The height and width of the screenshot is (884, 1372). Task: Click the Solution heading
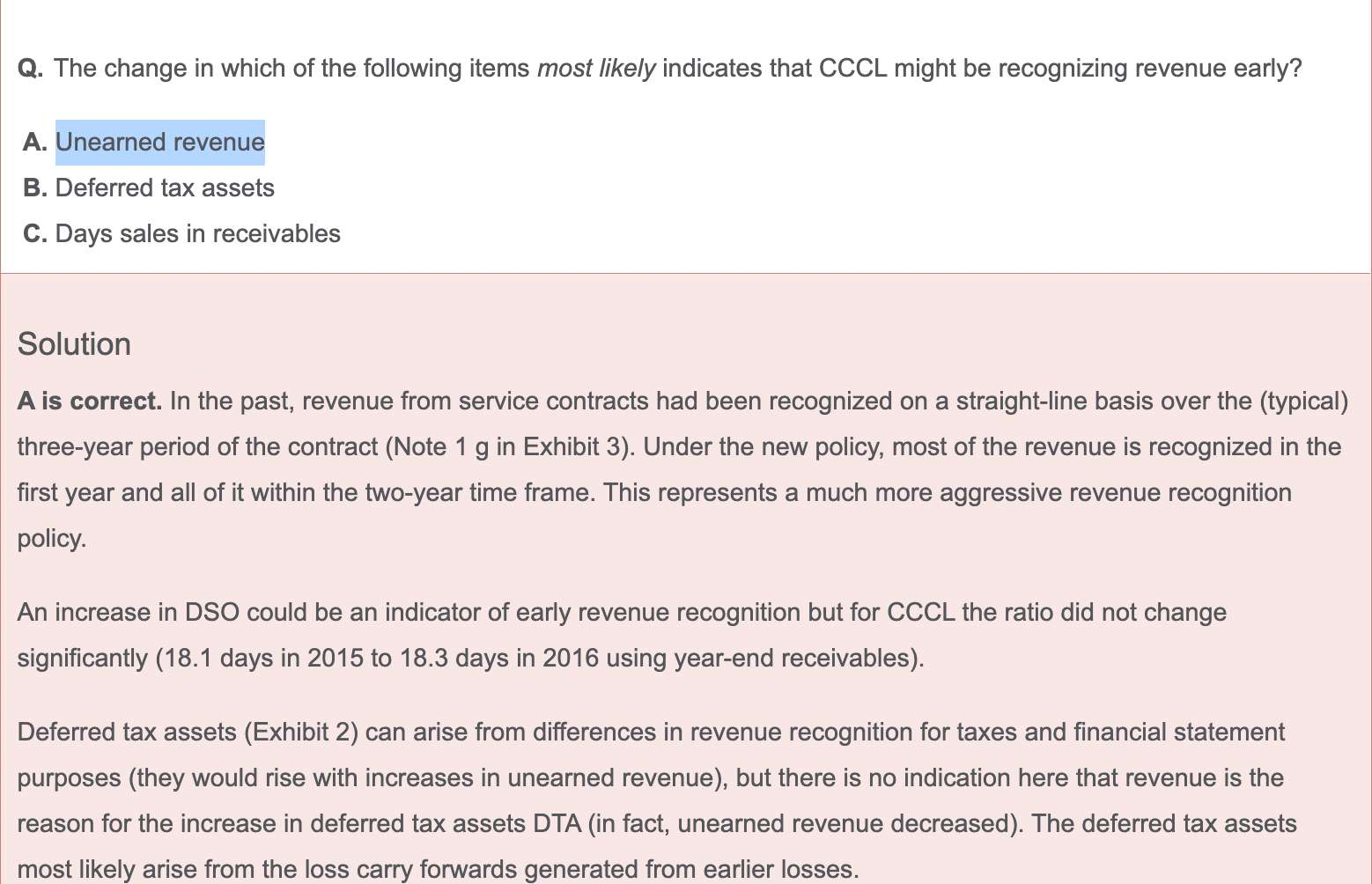(x=74, y=344)
